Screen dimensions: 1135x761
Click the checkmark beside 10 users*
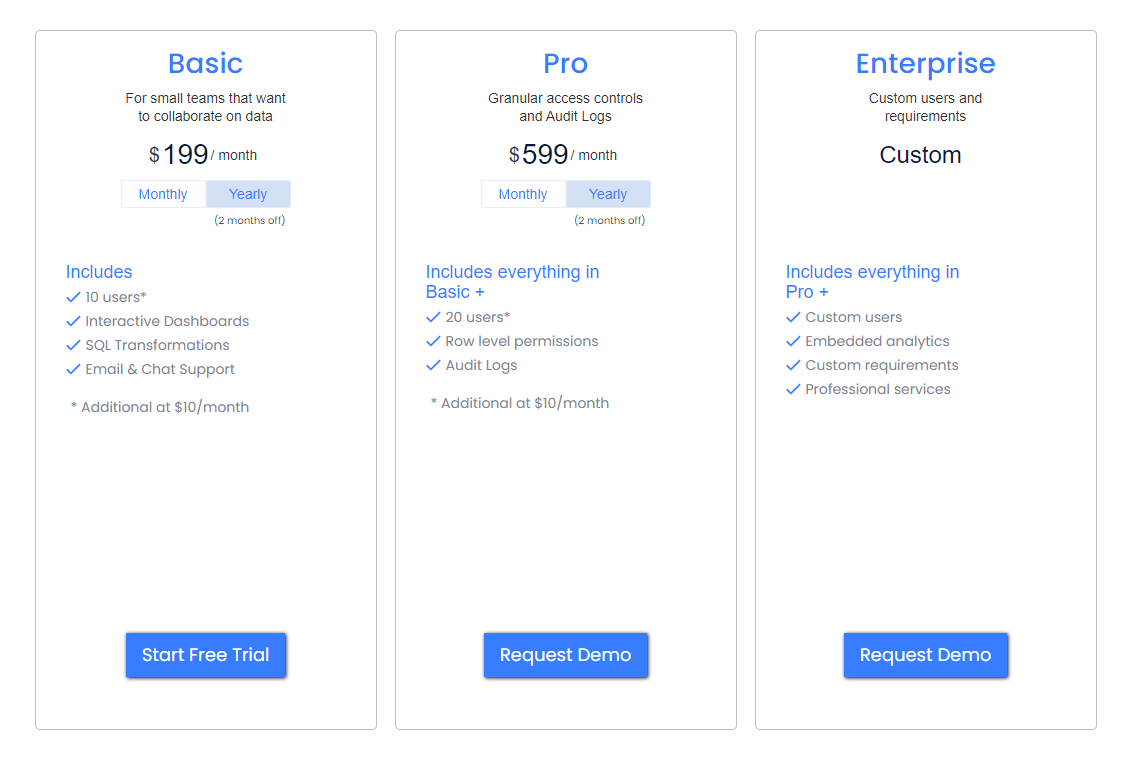coord(73,297)
